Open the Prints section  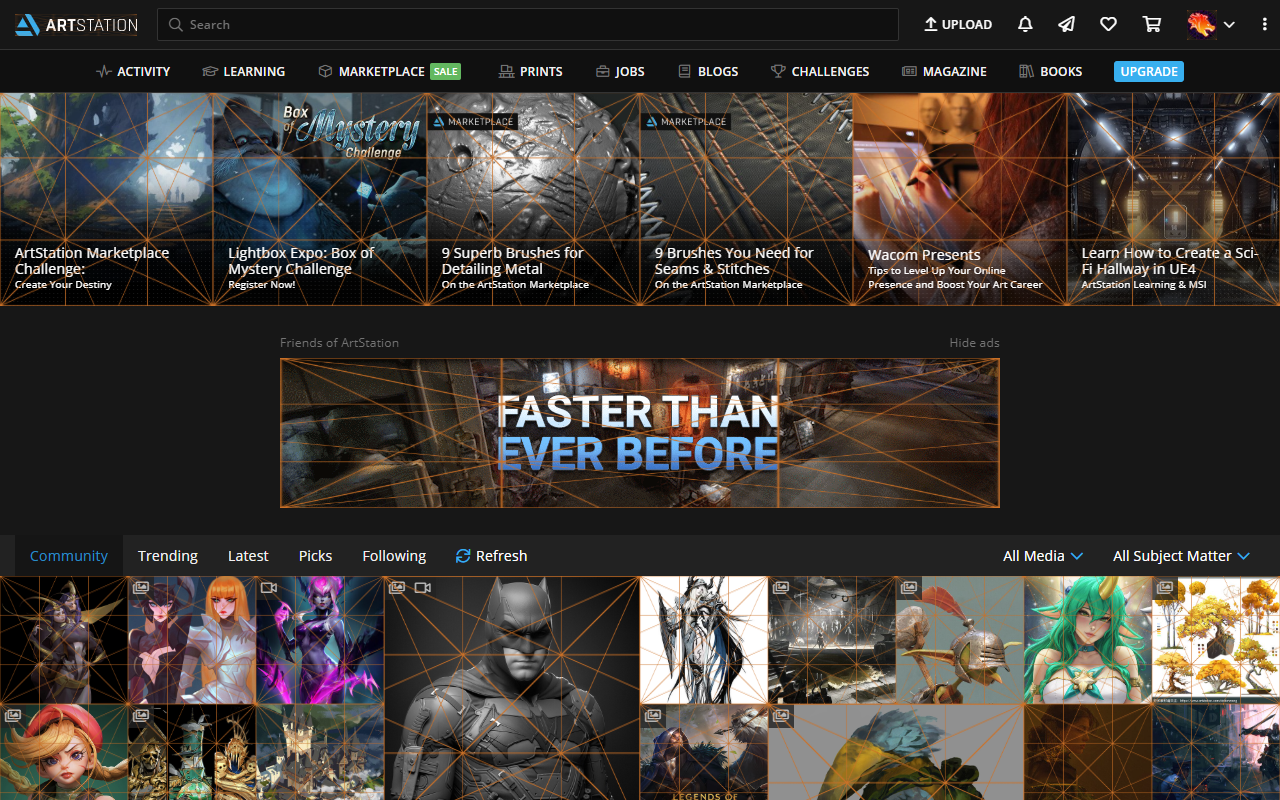(x=530, y=71)
